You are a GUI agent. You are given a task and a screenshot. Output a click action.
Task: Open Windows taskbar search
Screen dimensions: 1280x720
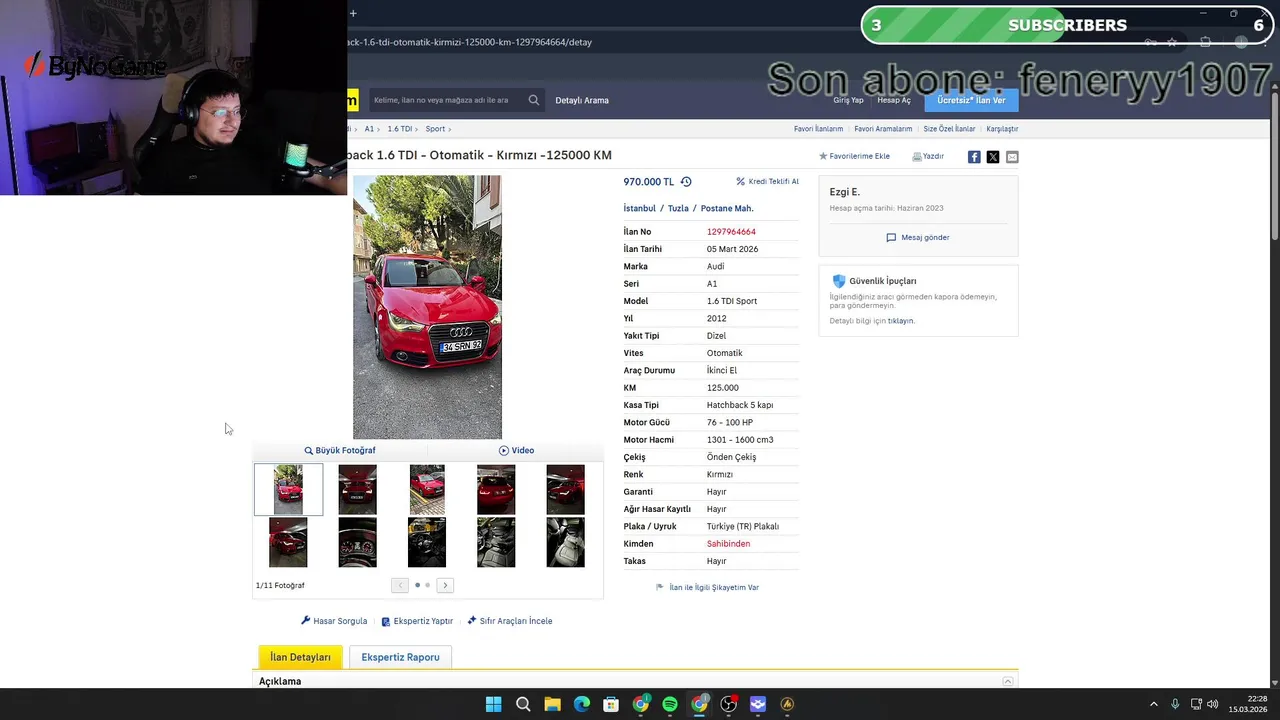[x=523, y=704]
